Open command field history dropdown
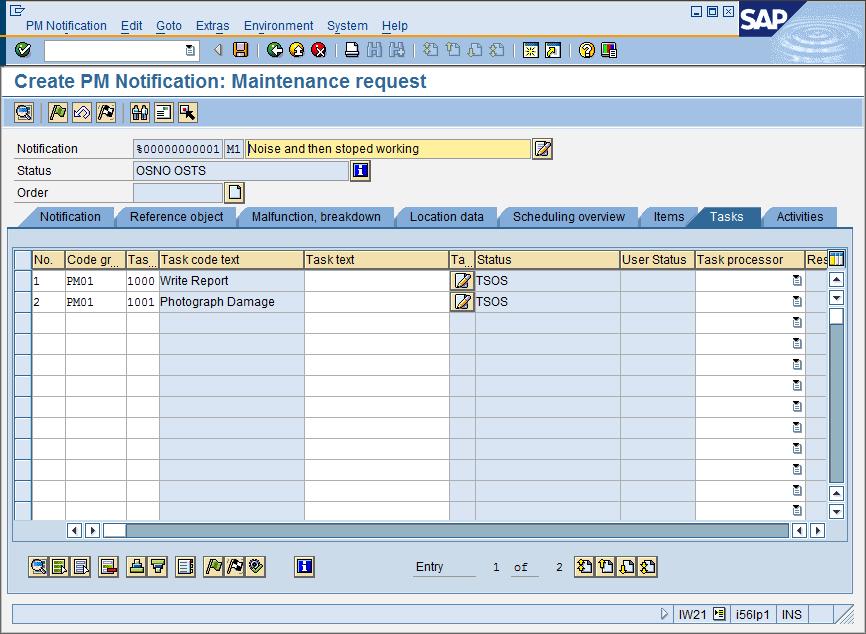 click(x=189, y=50)
